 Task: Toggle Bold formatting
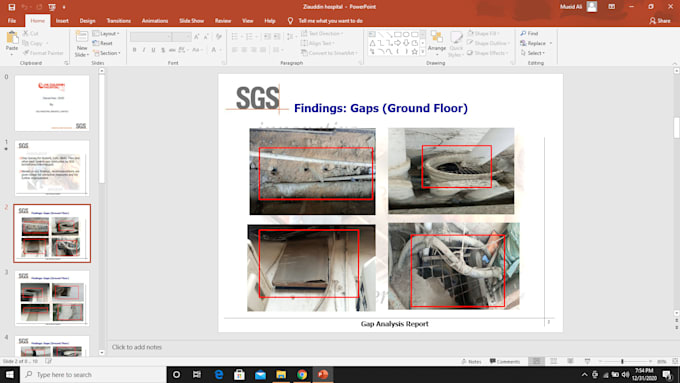coord(134,50)
